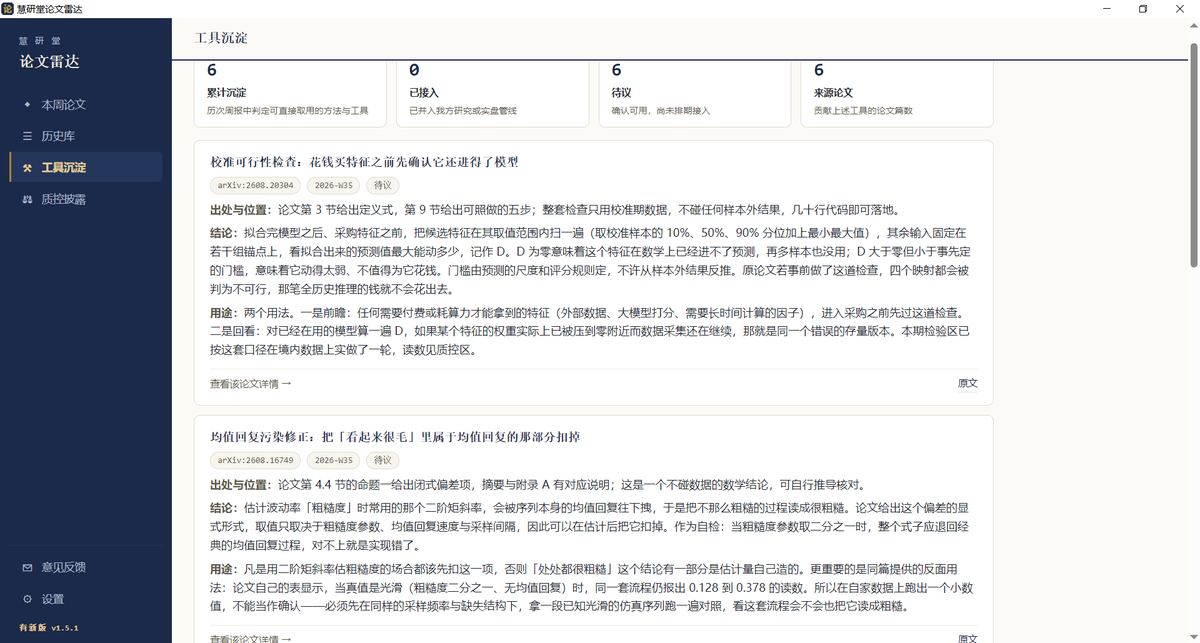The width and height of the screenshot is (1200, 643).
Task: Click the 来源论文 stat card
Action: coord(897,93)
